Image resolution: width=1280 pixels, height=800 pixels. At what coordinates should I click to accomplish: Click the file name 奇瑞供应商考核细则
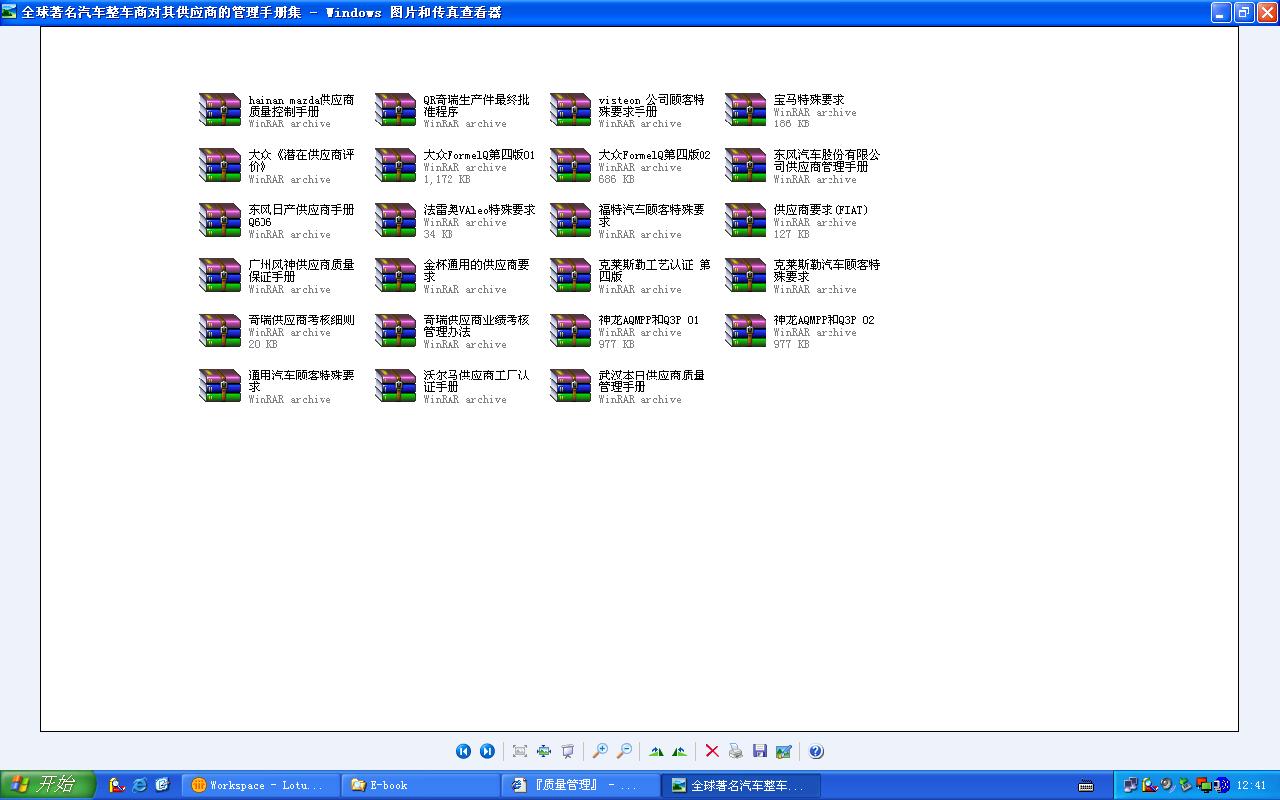pos(302,320)
